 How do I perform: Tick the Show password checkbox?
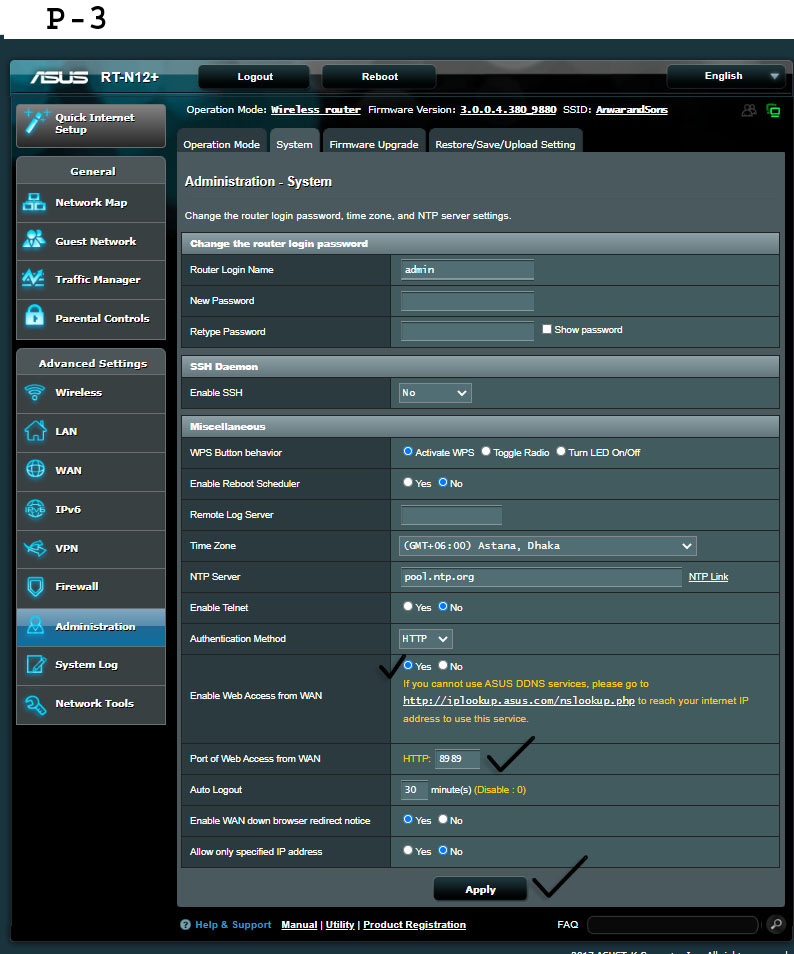(547, 329)
